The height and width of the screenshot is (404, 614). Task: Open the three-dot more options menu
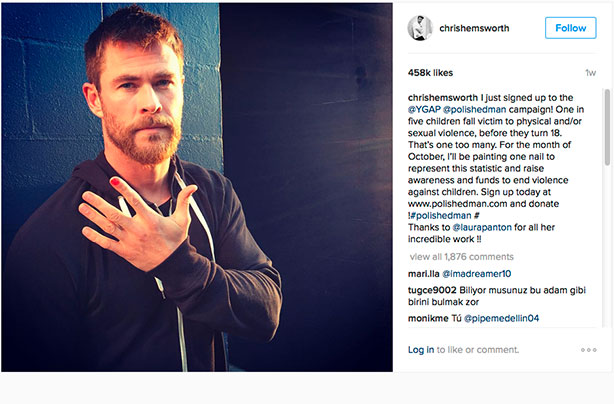coord(589,350)
